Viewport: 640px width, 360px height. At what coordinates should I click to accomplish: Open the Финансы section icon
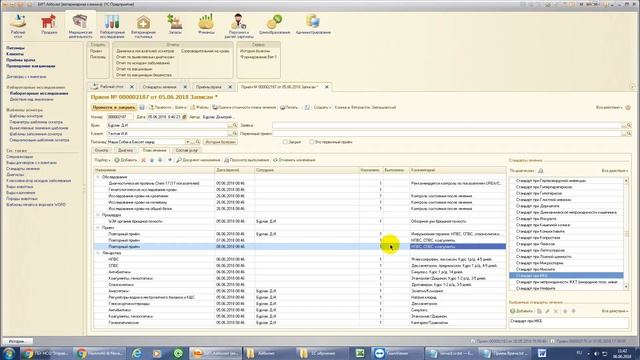coord(206,24)
